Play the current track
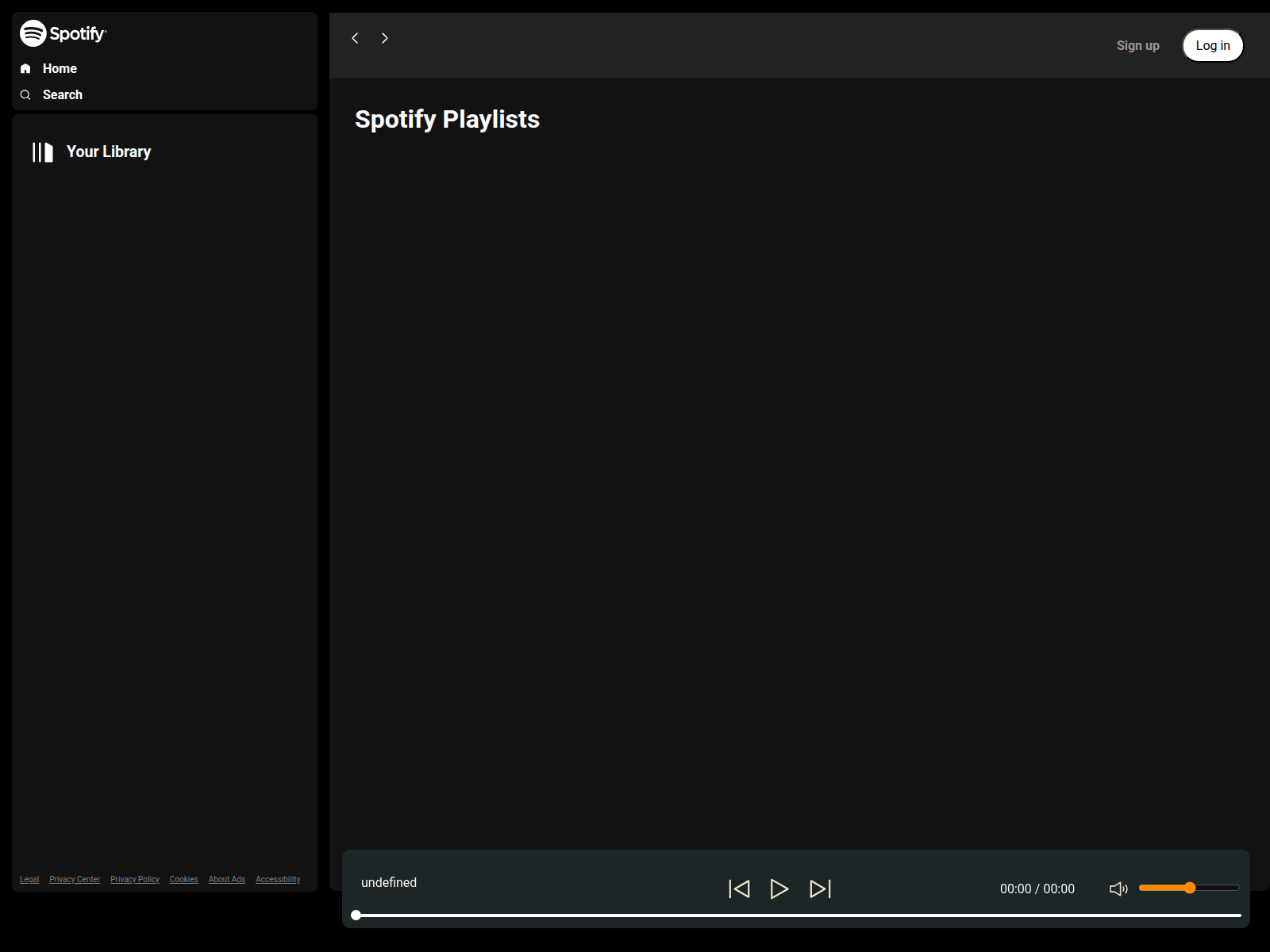Screen dimensions: 1270x952 (779, 889)
